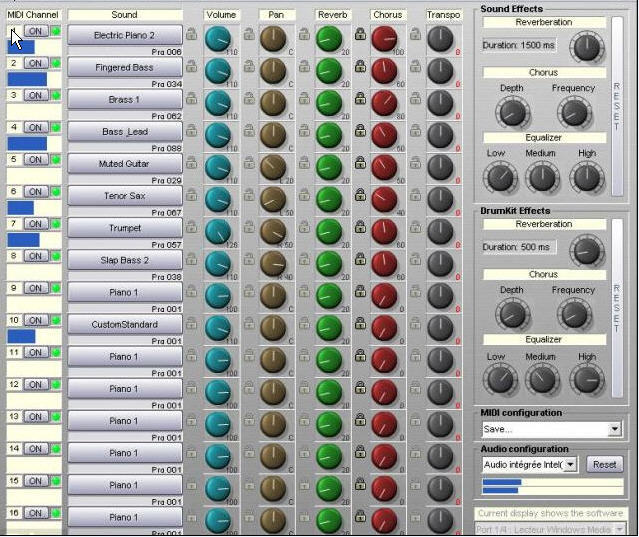Click DrumKit chorus Depth knob
This screenshot has width=639, height=537.
point(513,314)
